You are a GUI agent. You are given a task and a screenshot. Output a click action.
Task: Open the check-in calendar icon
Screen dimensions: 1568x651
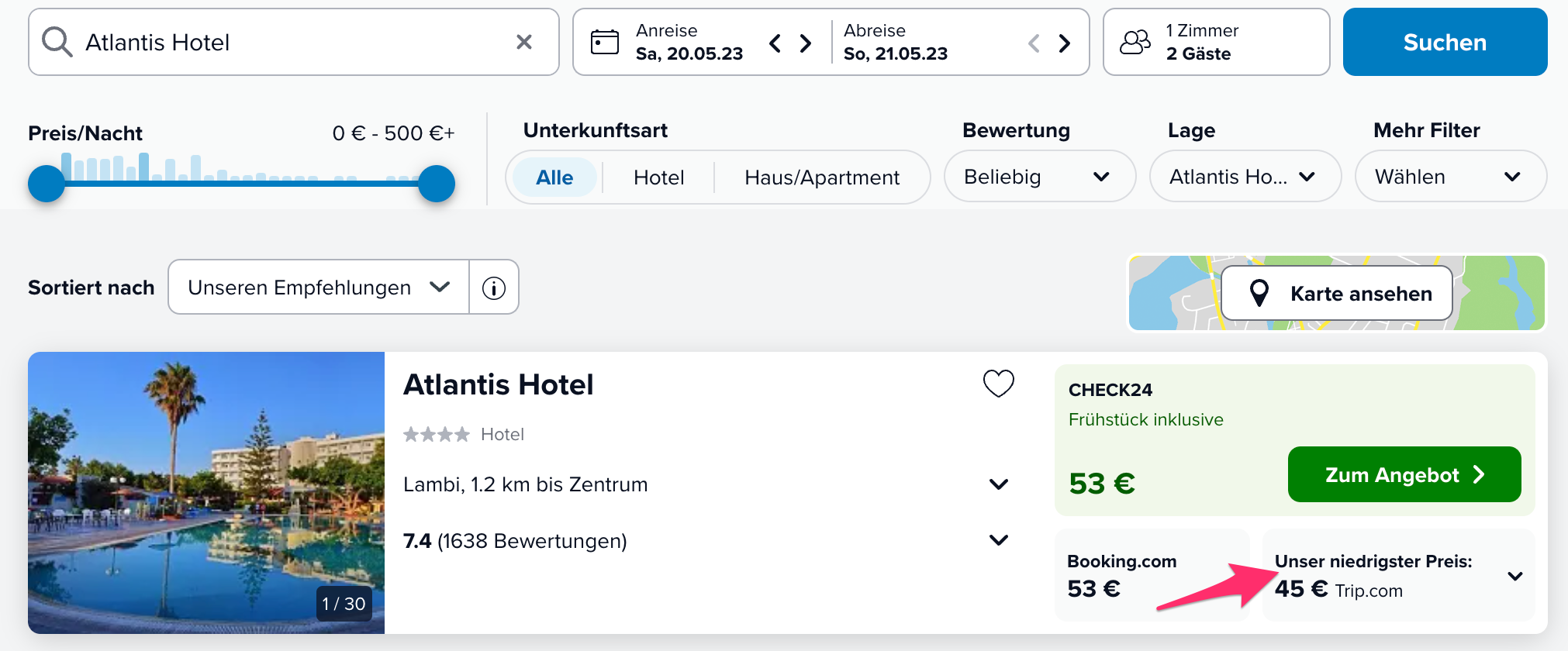[x=605, y=42]
